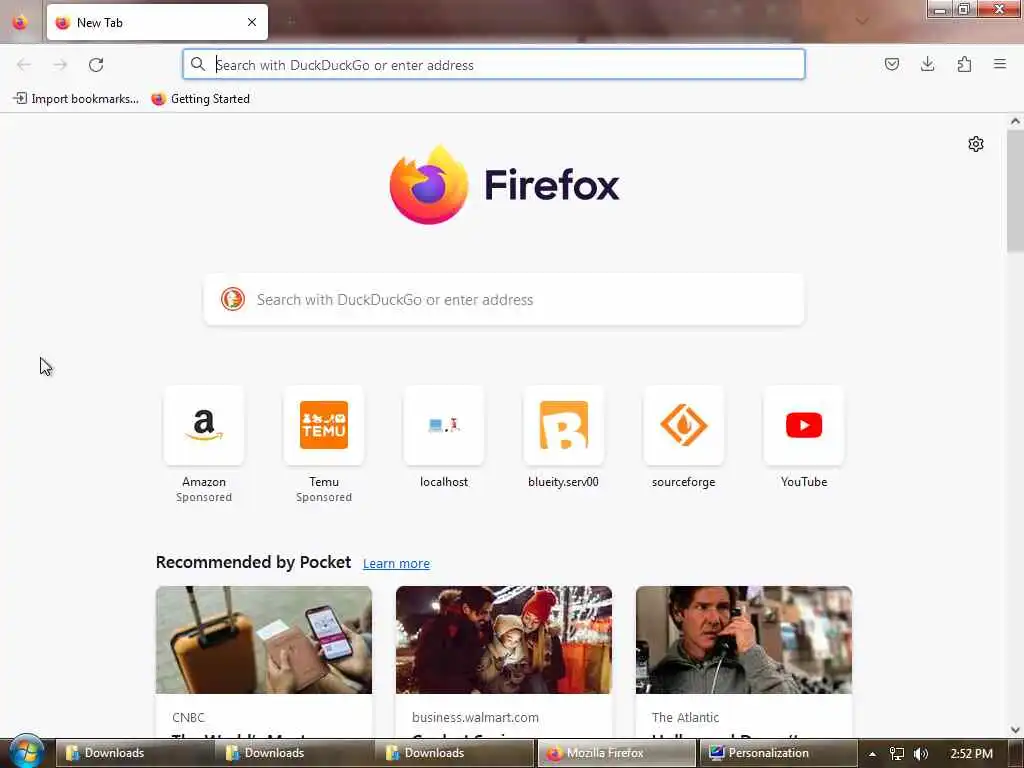Reload the page with refresh icon
Viewport: 1024px width, 768px height.
click(x=96, y=65)
